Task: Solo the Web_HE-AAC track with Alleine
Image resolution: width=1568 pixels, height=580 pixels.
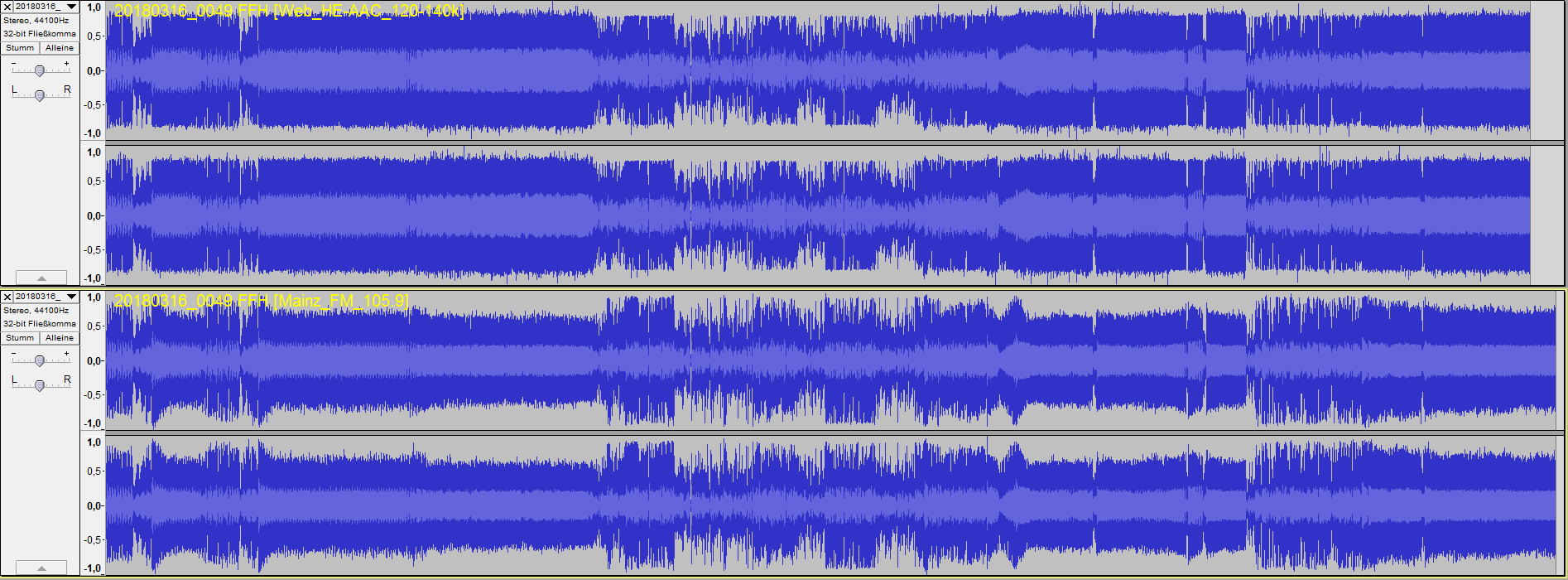Action: [x=60, y=48]
